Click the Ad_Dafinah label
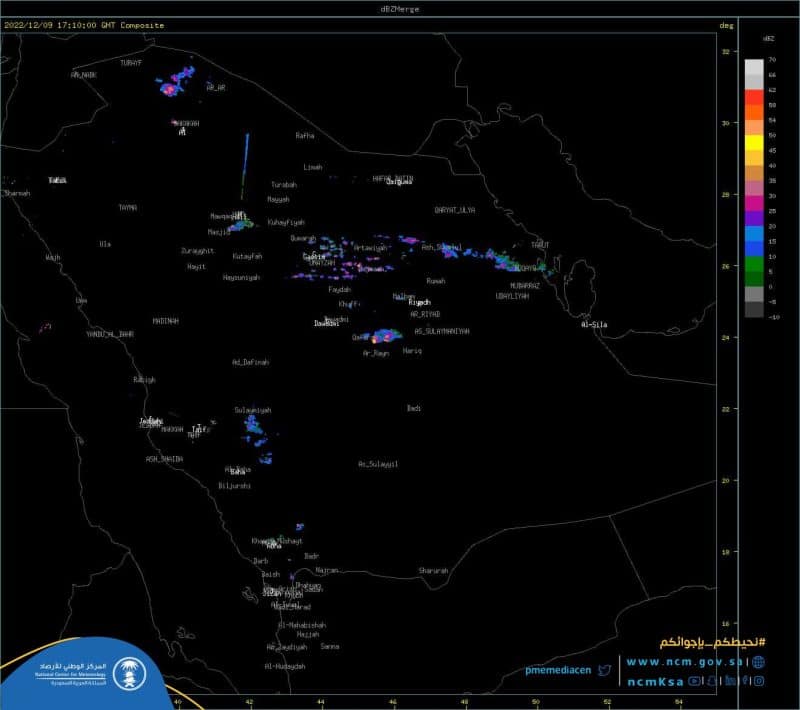Image resolution: width=800 pixels, height=710 pixels. pos(250,362)
